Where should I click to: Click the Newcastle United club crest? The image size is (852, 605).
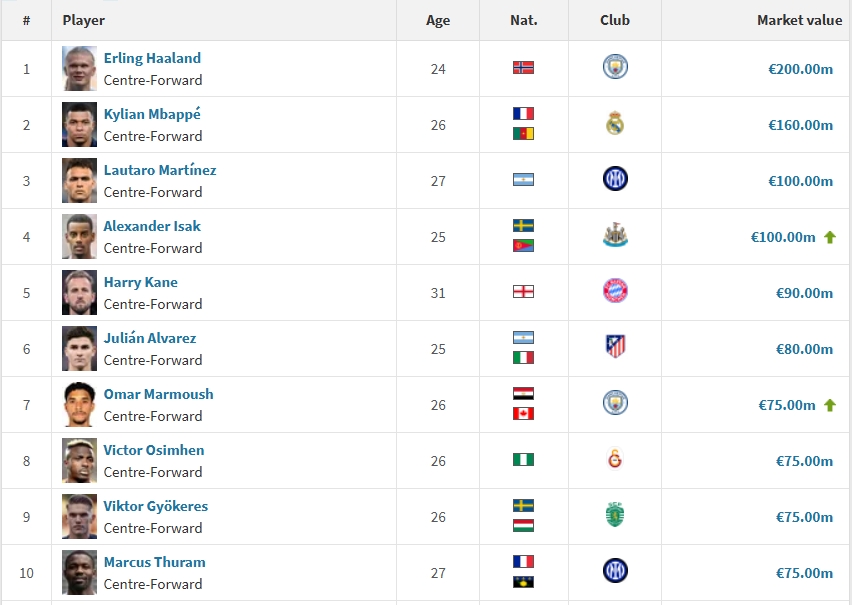coord(615,236)
